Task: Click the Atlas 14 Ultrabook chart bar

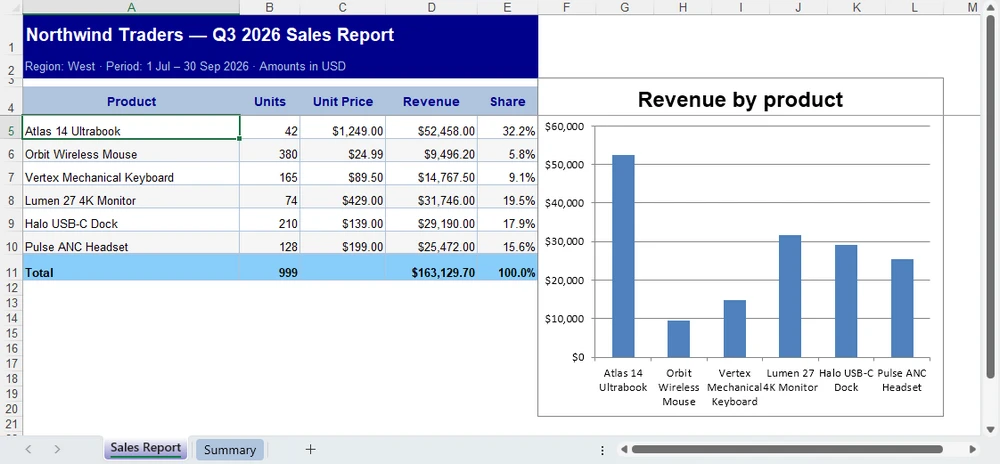Action: [x=623, y=256]
